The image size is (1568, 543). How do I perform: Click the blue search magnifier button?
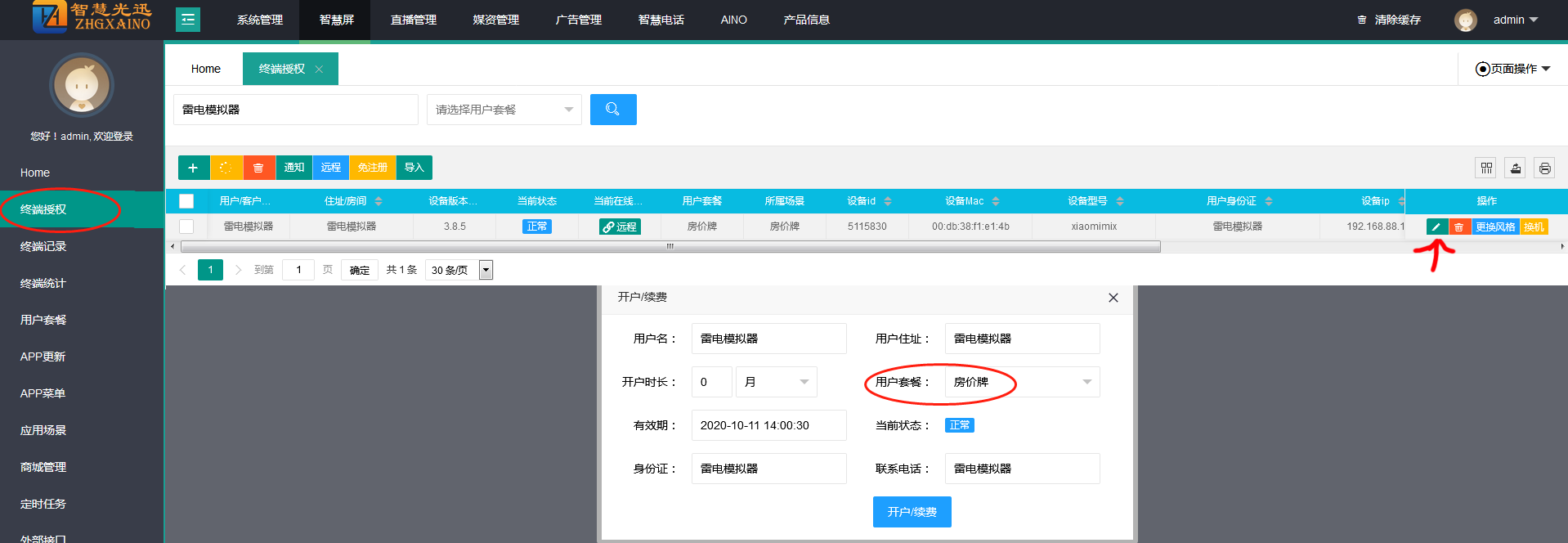[x=612, y=110]
